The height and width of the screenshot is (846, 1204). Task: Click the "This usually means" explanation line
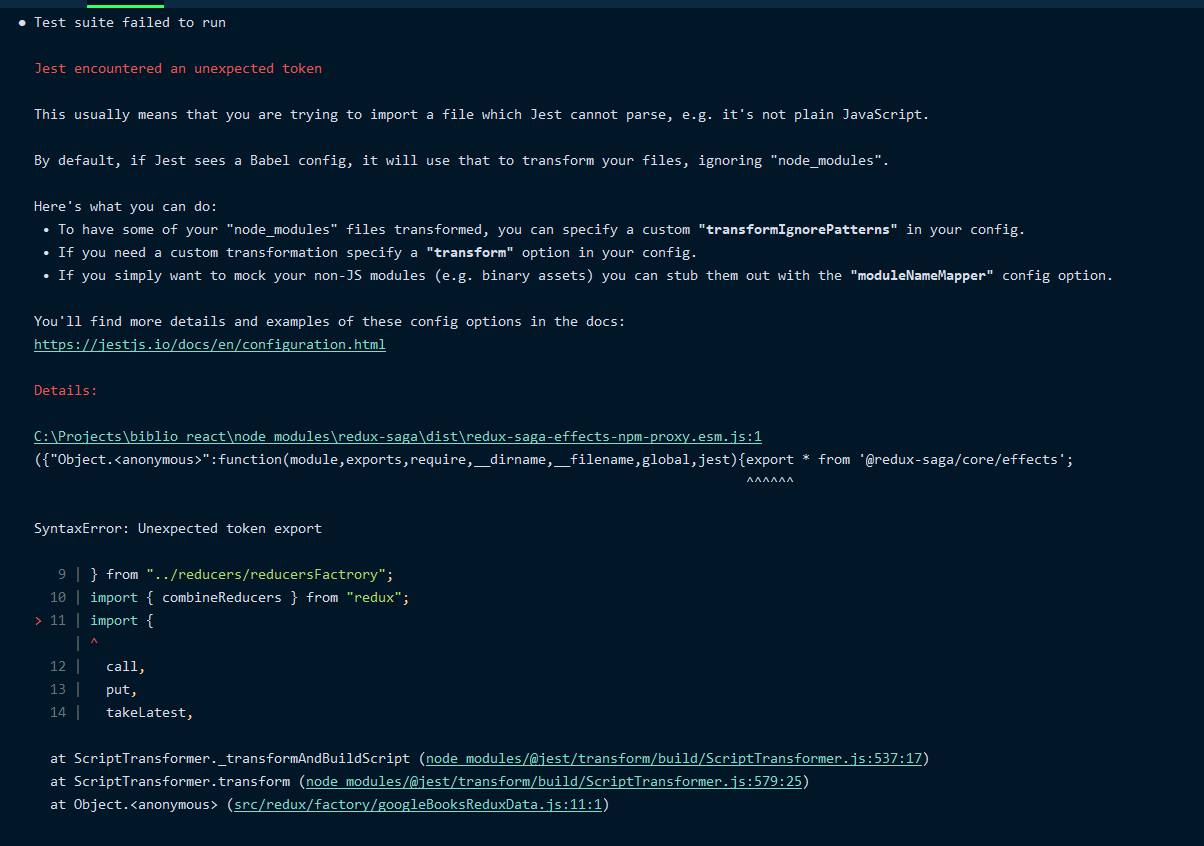tap(482, 114)
